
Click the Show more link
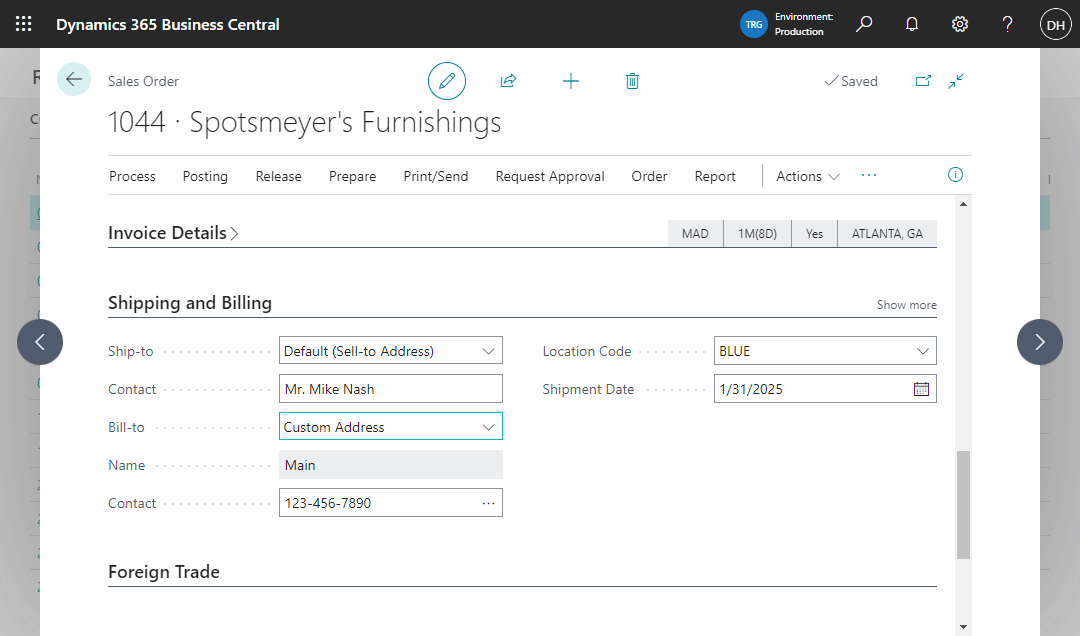(906, 305)
